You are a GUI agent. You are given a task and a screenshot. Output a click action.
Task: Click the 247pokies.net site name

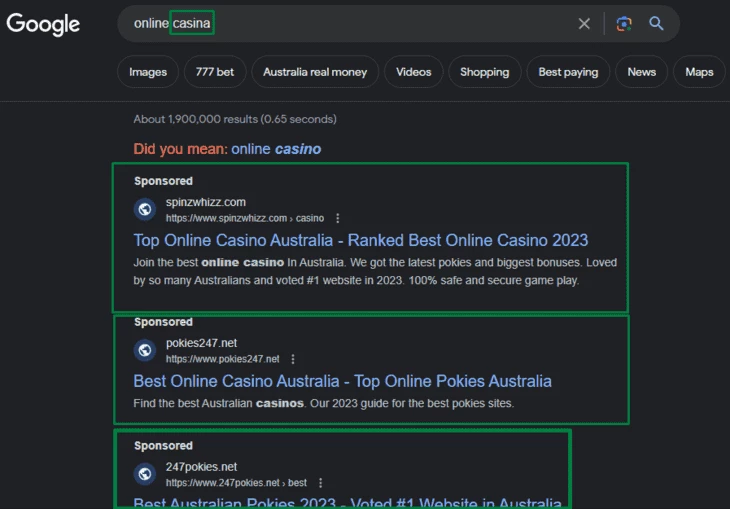(202, 467)
